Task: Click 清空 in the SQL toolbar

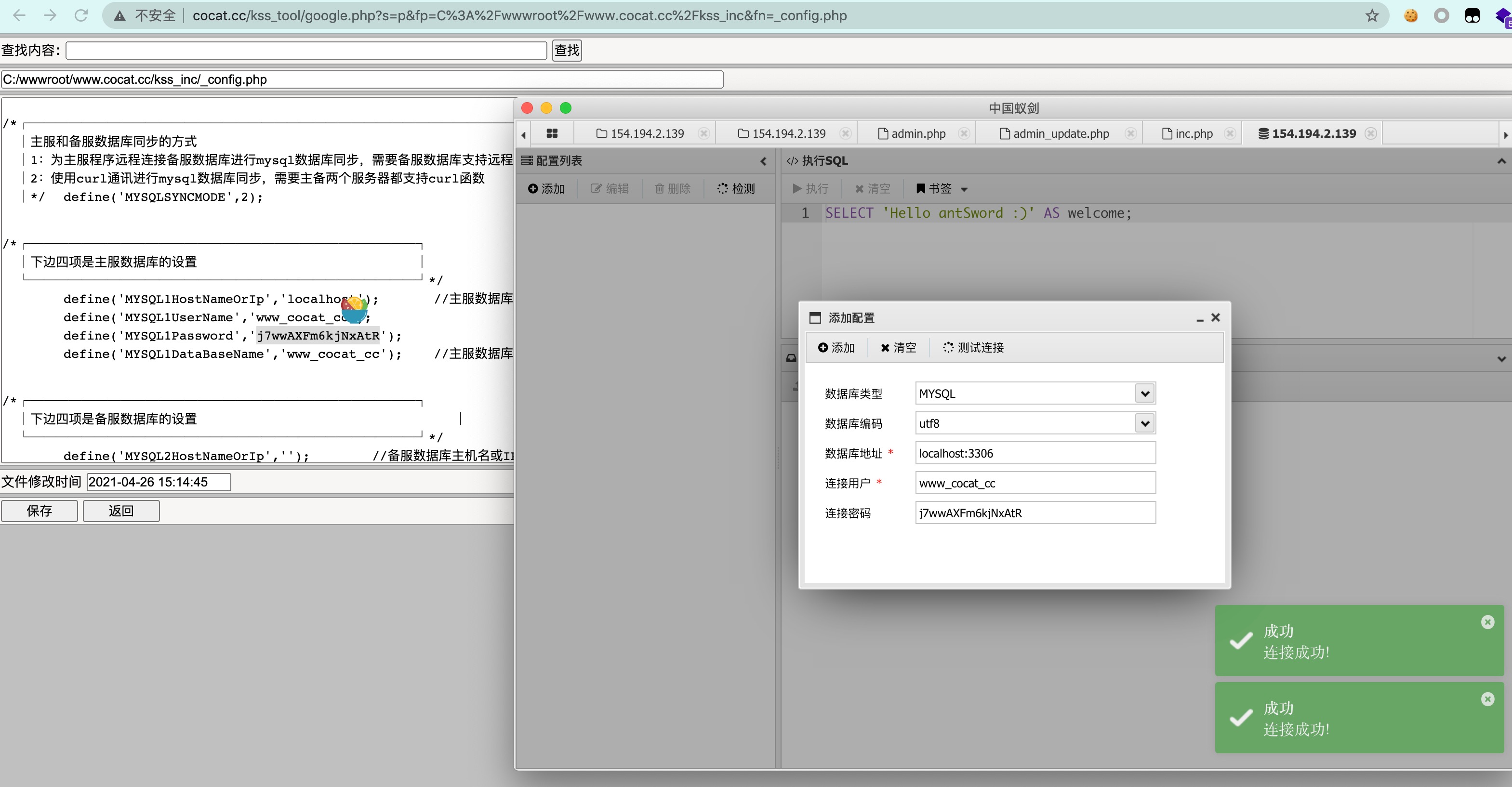Action: (x=872, y=188)
